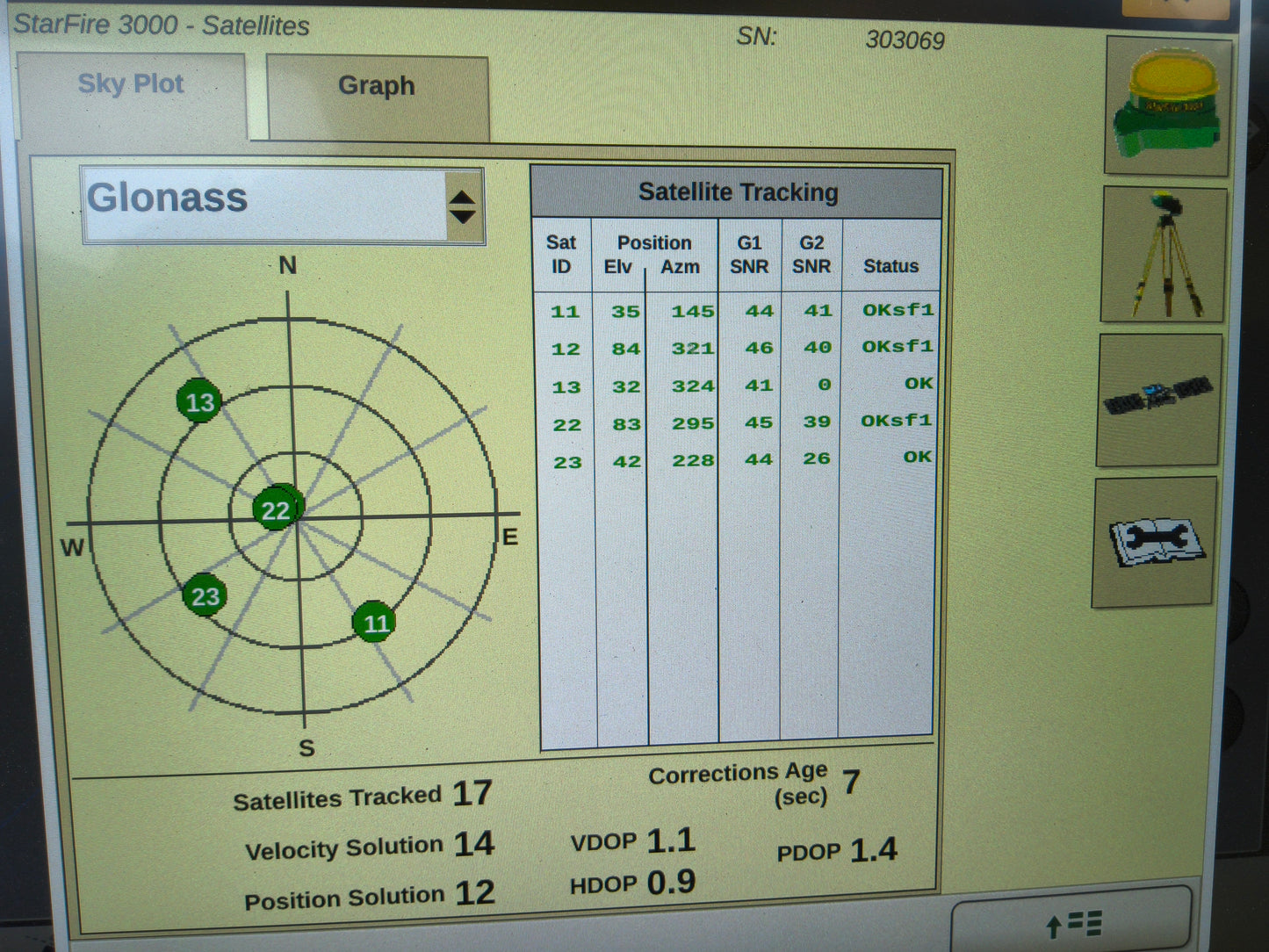
Task: Click Sat ID 11 in the tracking table
Action: pyautogui.click(x=566, y=311)
